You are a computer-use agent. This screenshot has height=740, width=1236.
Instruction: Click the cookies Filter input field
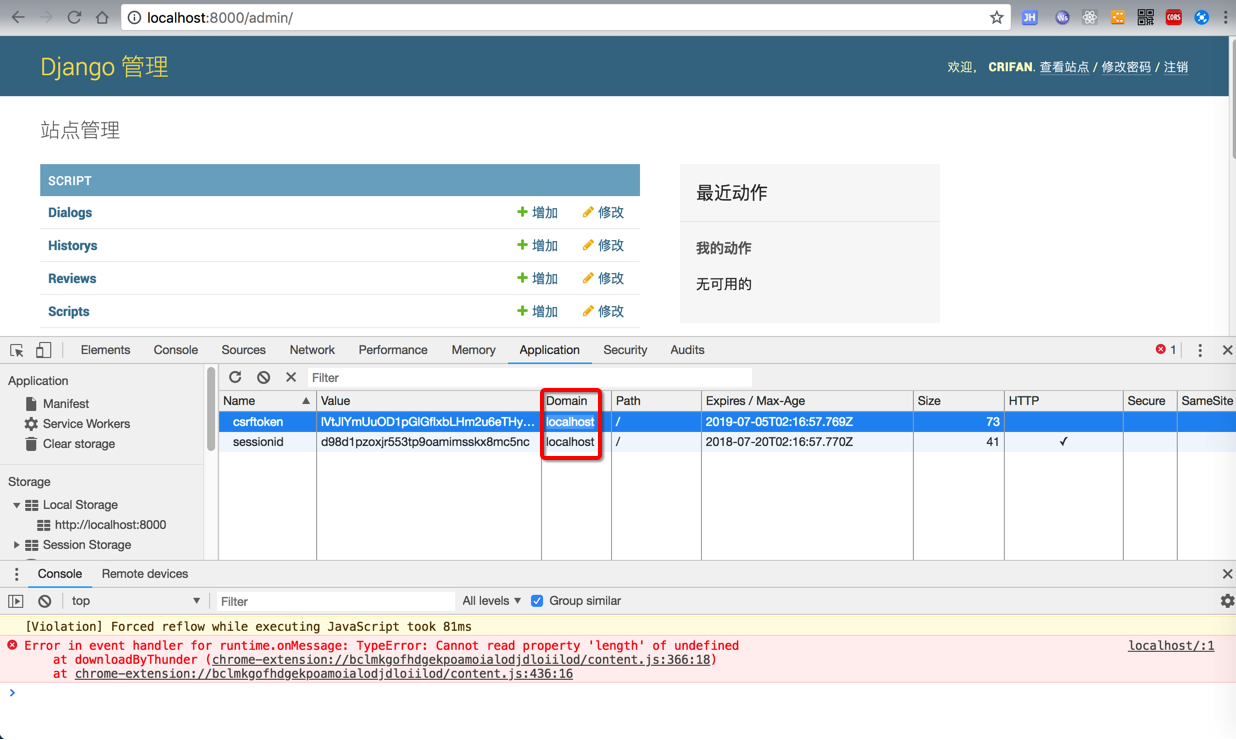pos(528,377)
